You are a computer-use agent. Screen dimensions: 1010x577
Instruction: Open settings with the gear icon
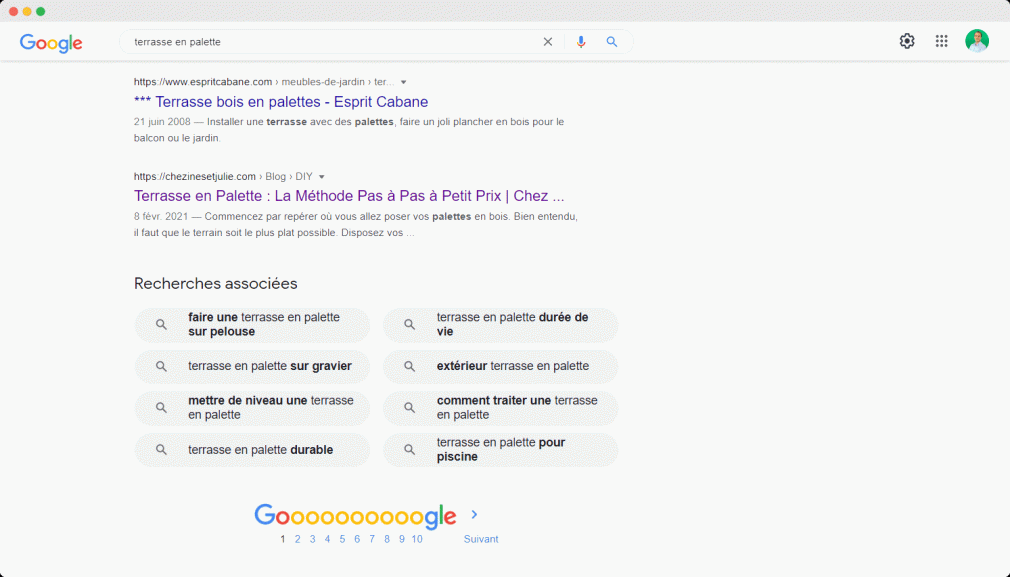tap(907, 41)
